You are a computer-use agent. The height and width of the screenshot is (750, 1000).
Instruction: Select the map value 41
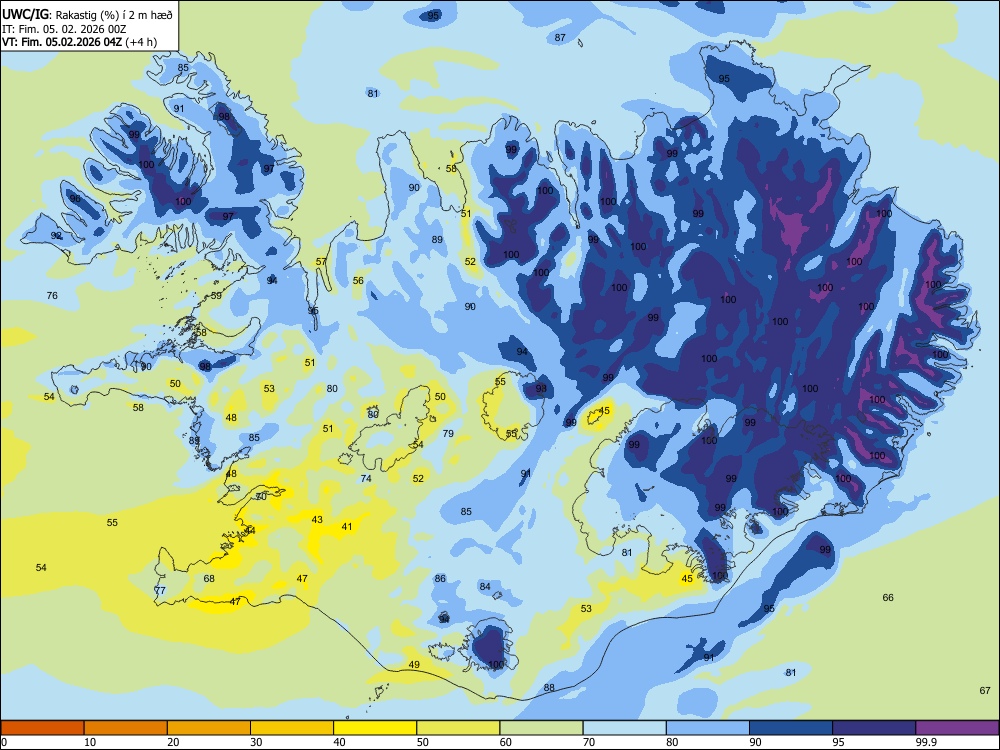(347, 527)
